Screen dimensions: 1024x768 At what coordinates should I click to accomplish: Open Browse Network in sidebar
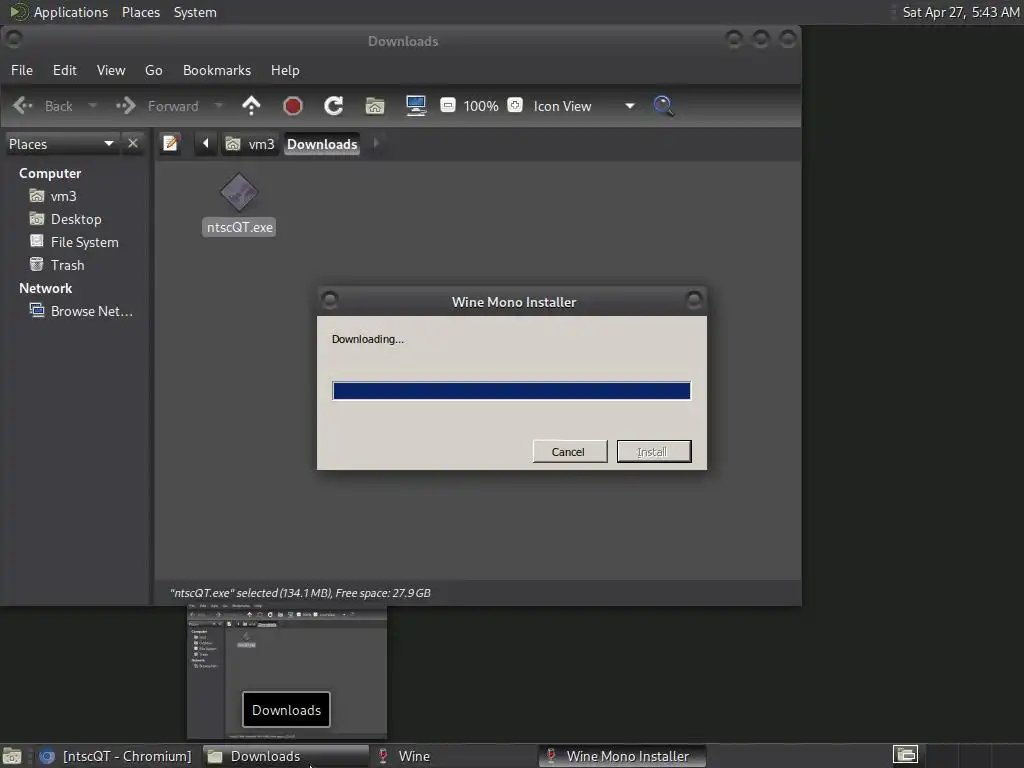coord(91,311)
